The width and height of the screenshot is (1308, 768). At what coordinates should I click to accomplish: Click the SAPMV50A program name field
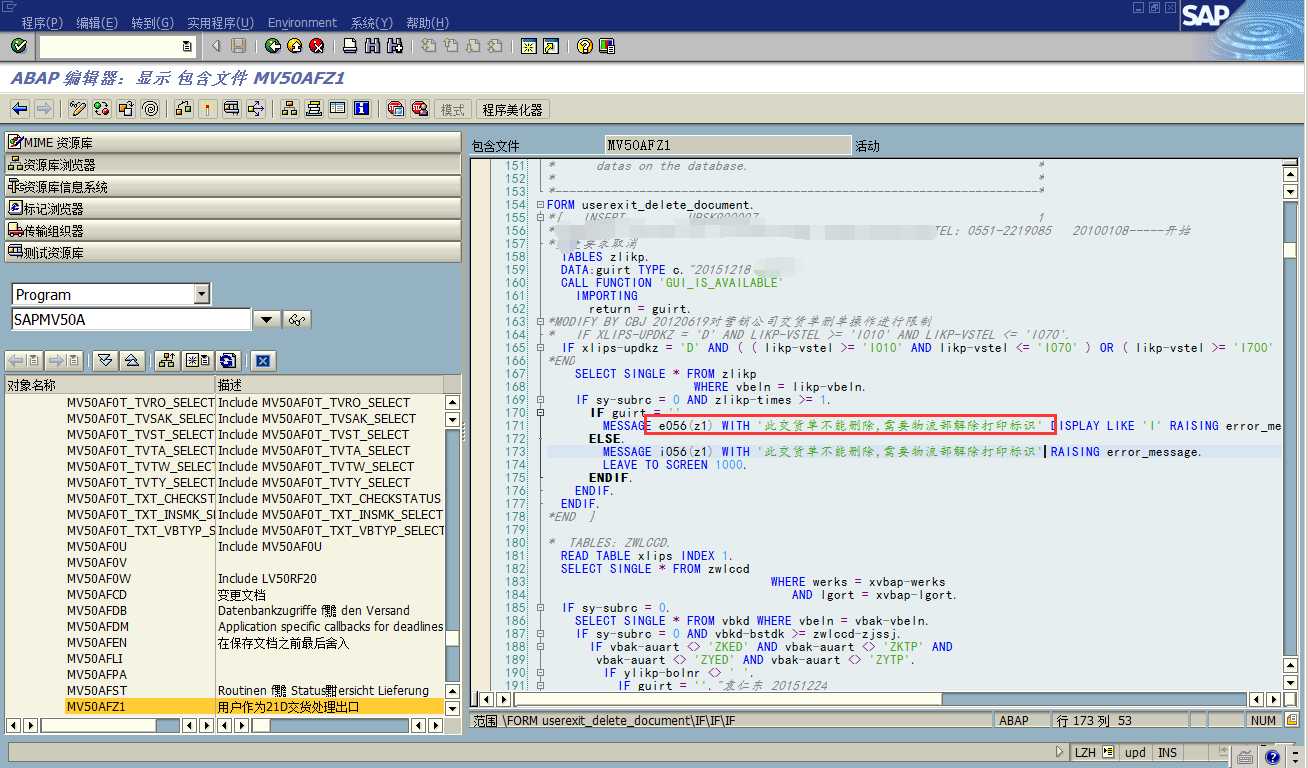pyautogui.click(x=131, y=320)
